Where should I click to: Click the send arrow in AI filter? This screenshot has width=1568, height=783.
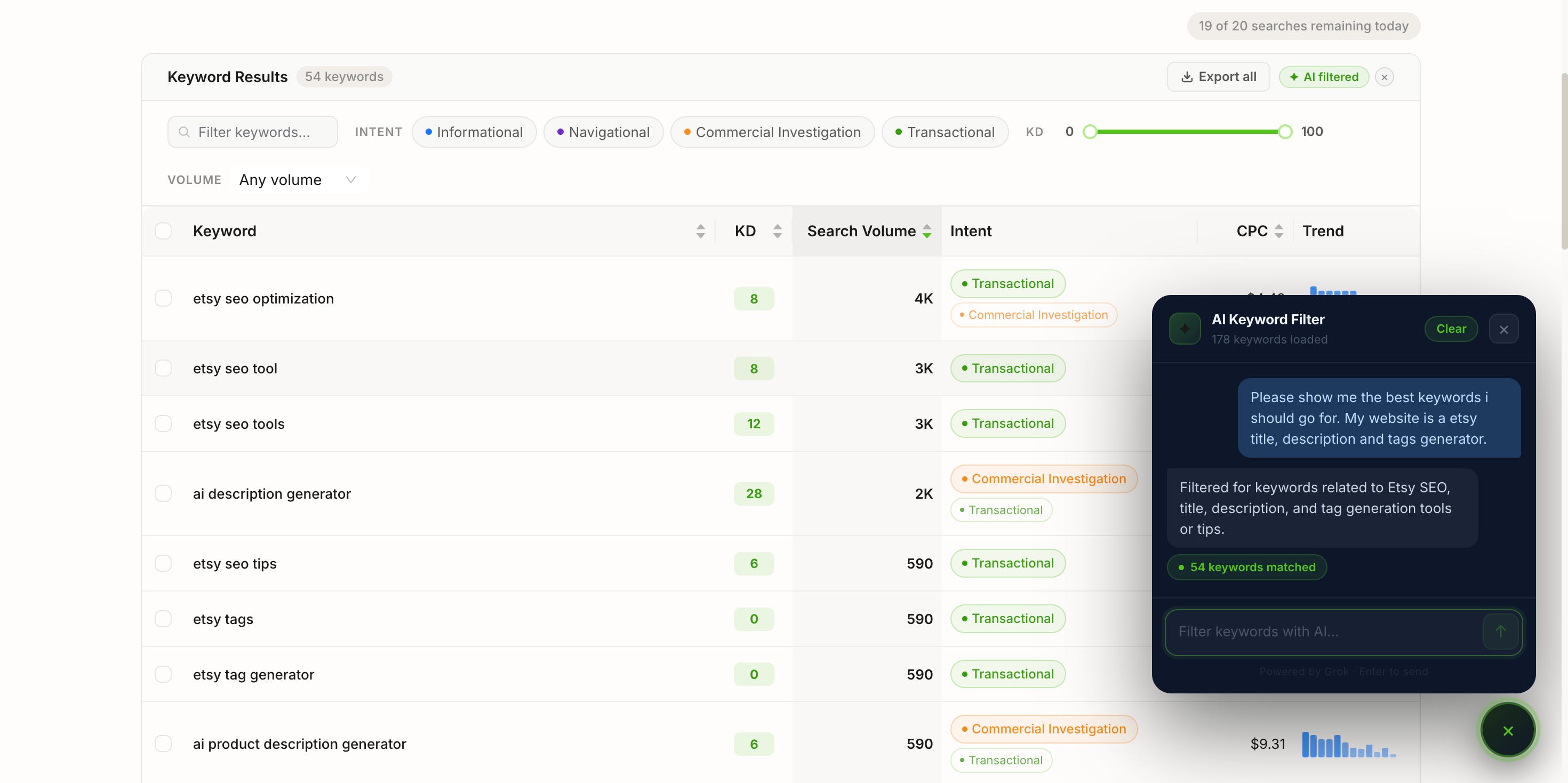(x=1500, y=632)
